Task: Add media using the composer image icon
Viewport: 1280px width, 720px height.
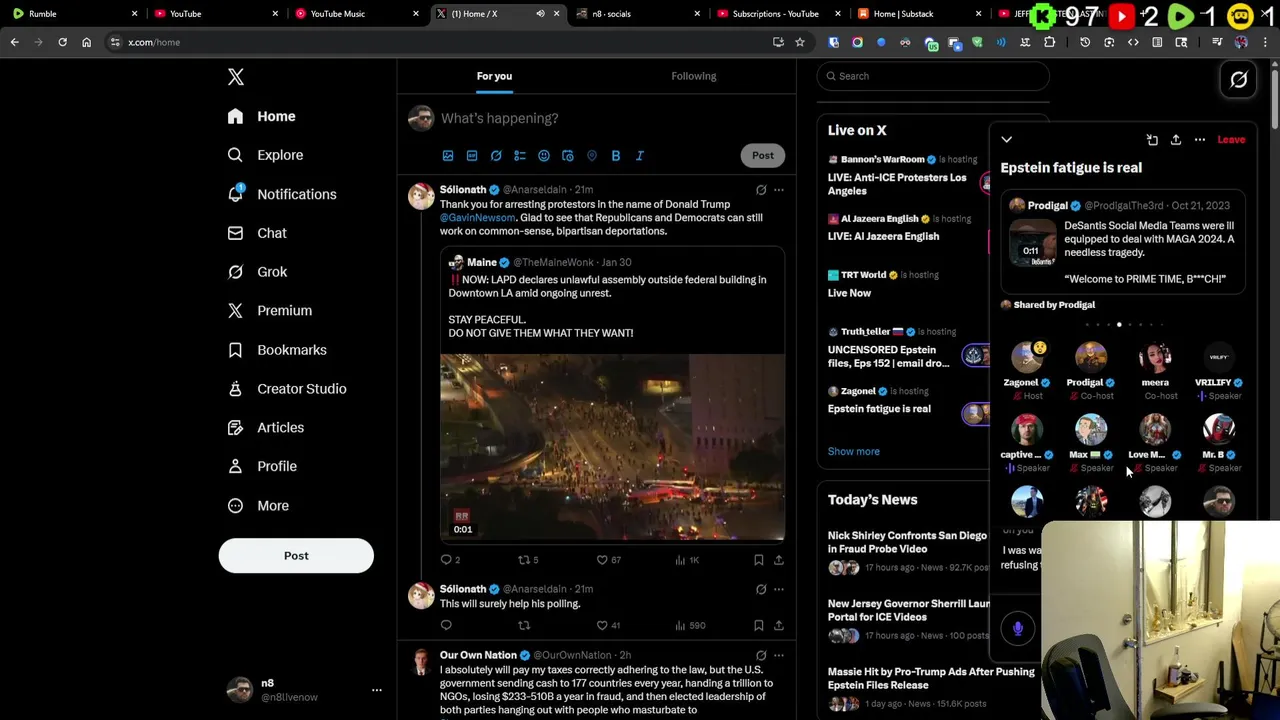Action: pyautogui.click(x=448, y=156)
